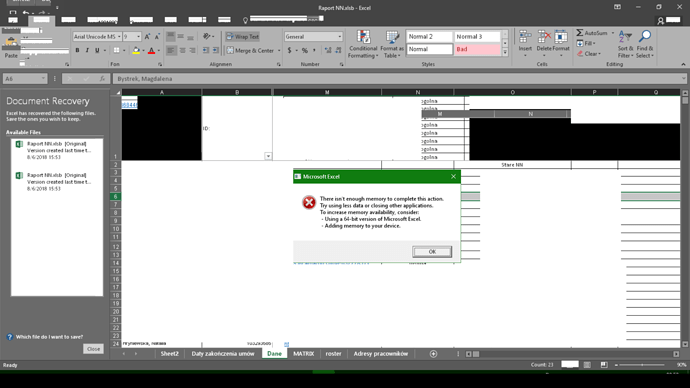
Task: Click OK in the memory error dialog
Action: coord(432,252)
